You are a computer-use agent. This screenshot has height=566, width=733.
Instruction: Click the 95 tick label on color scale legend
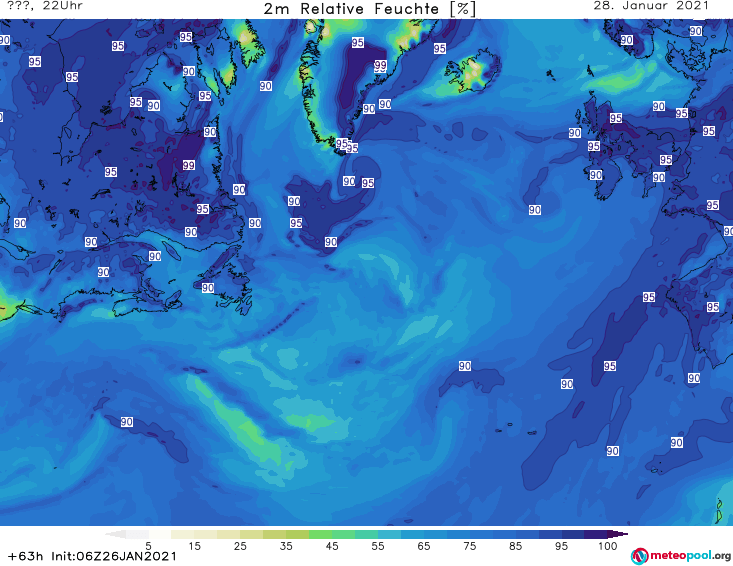561,546
